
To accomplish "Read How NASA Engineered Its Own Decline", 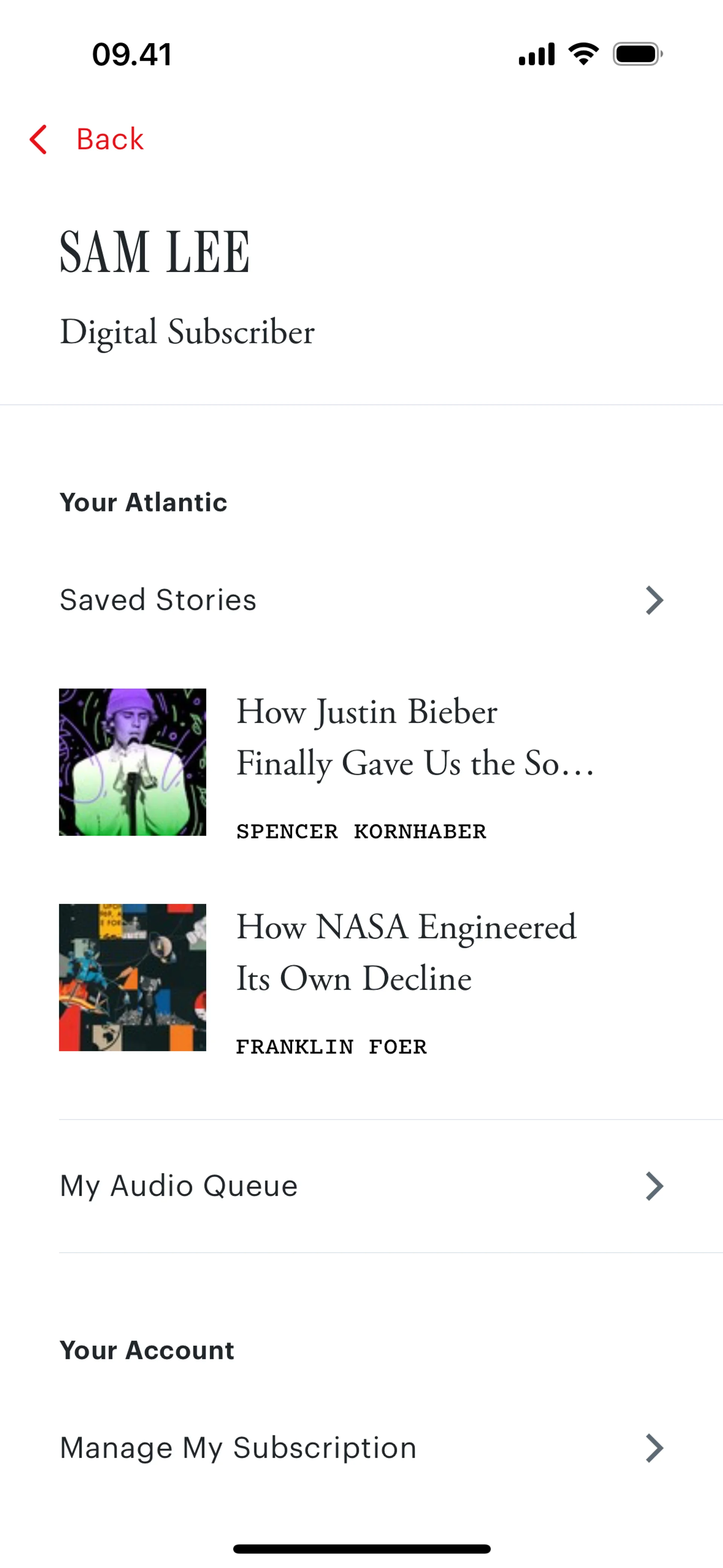I will pyautogui.click(x=406, y=952).
